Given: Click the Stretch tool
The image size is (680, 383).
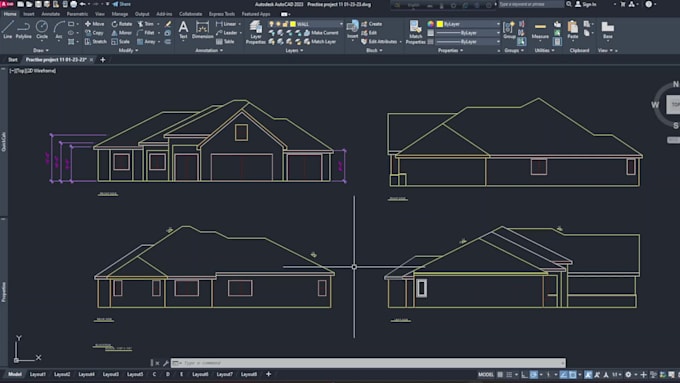Looking at the screenshot, I should click(x=95, y=42).
